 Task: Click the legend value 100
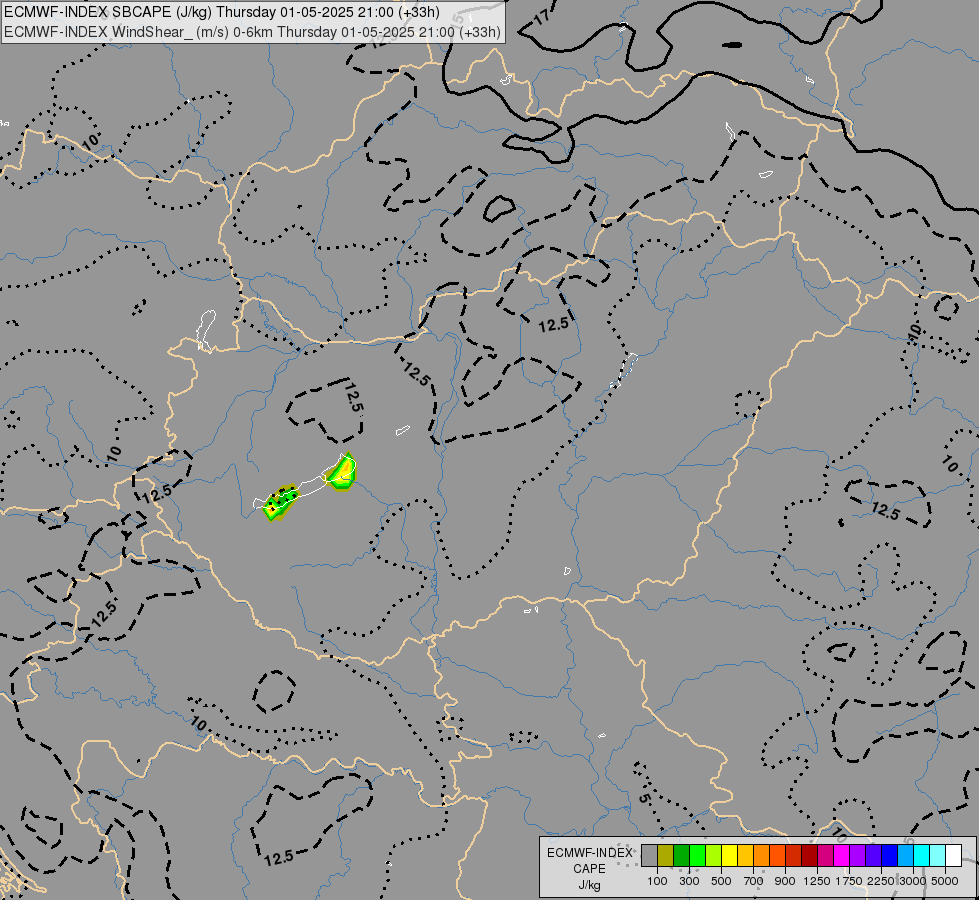[657, 881]
